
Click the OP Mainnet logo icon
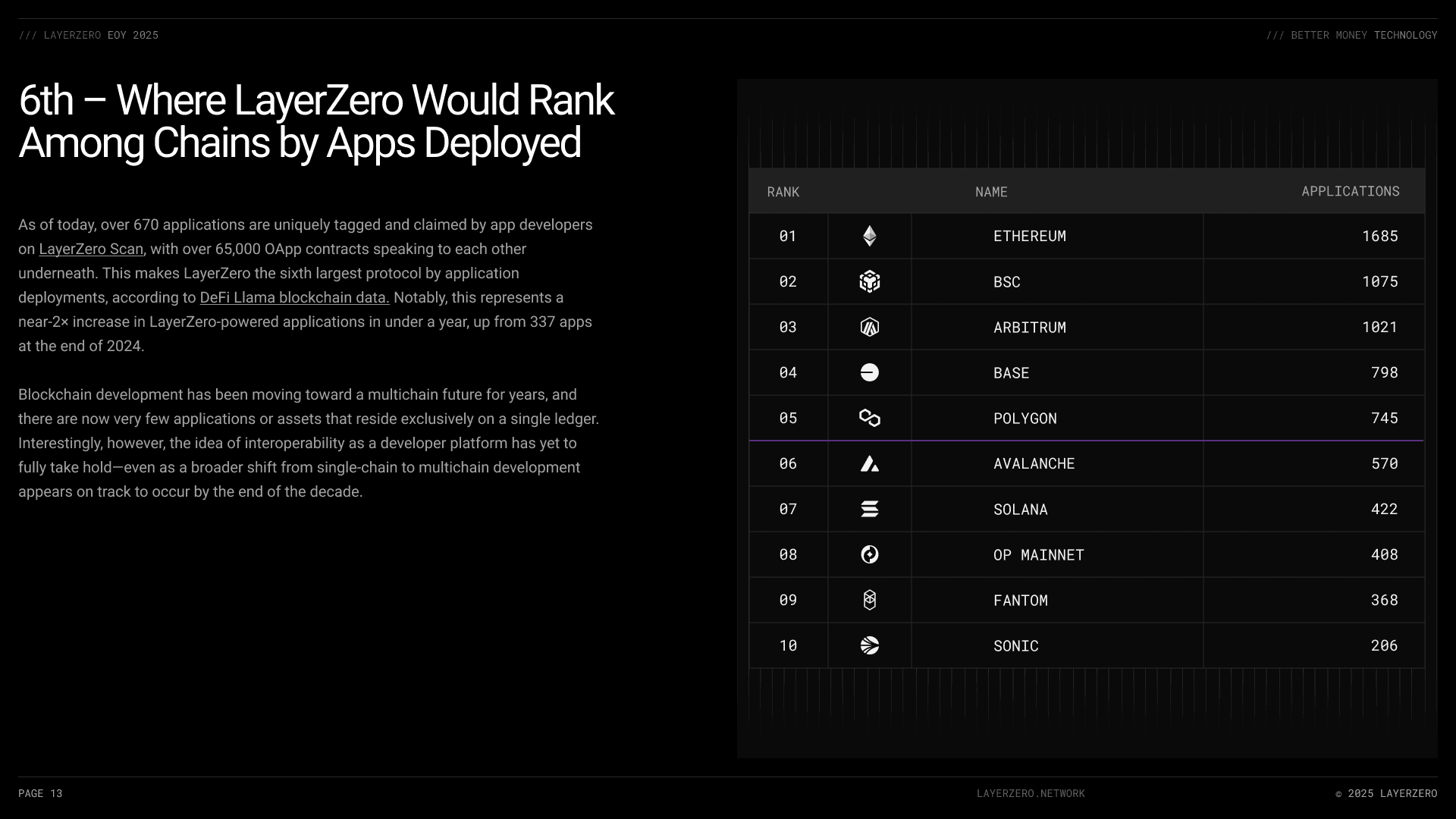click(870, 554)
